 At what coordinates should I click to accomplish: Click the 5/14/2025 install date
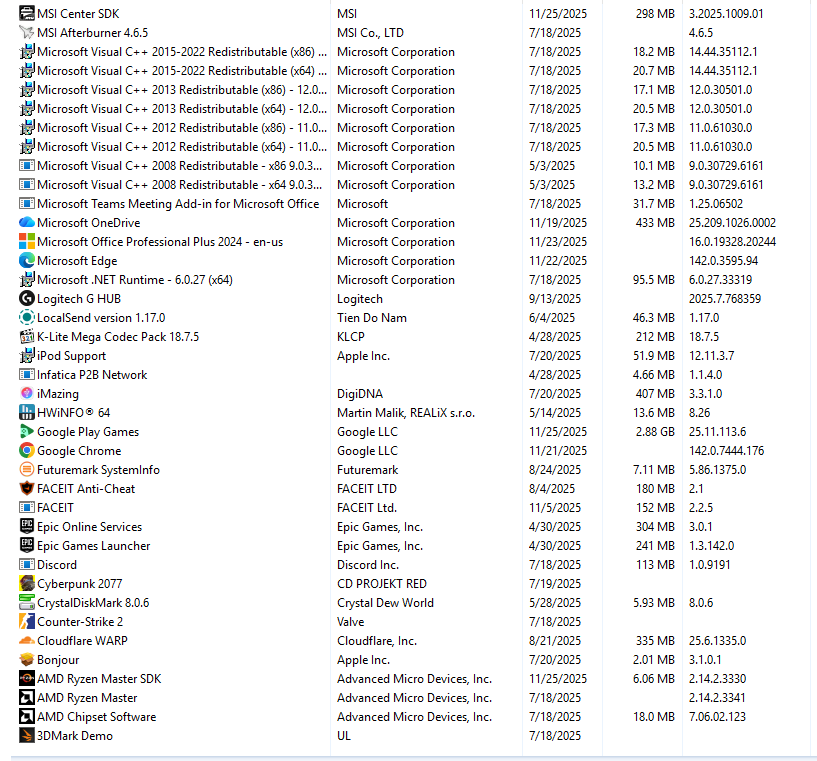point(555,413)
